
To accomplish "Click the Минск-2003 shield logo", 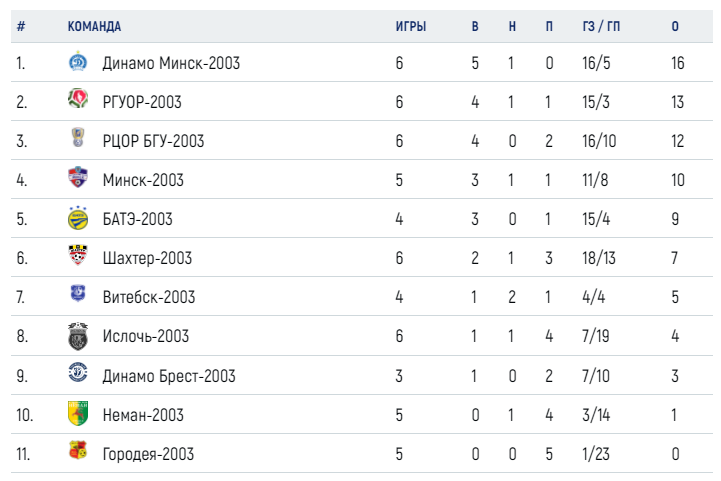I will click(x=78, y=177).
